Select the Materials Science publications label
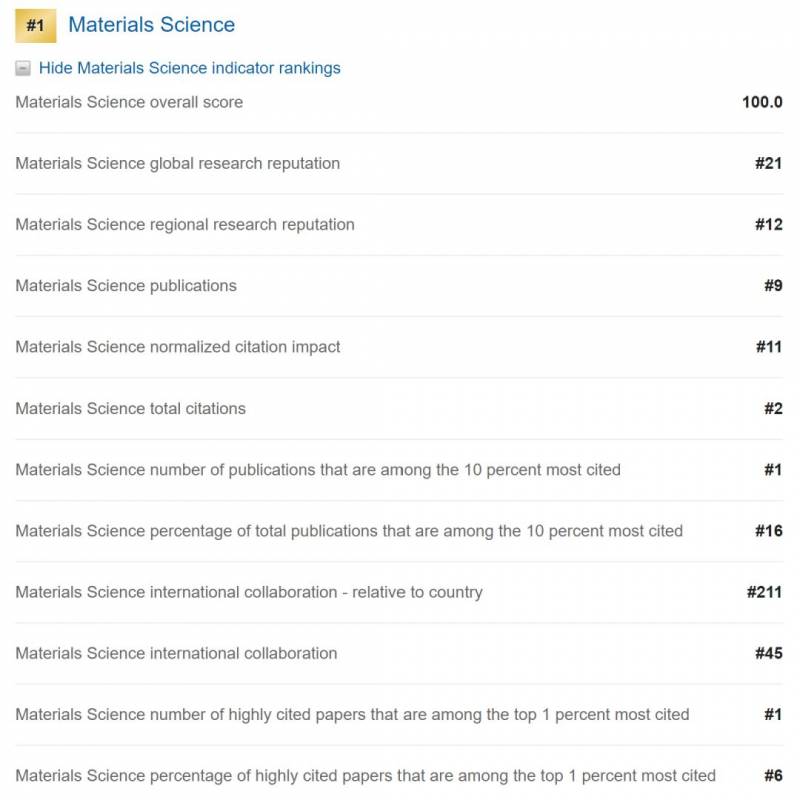The height and width of the screenshot is (800, 800). click(126, 286)
